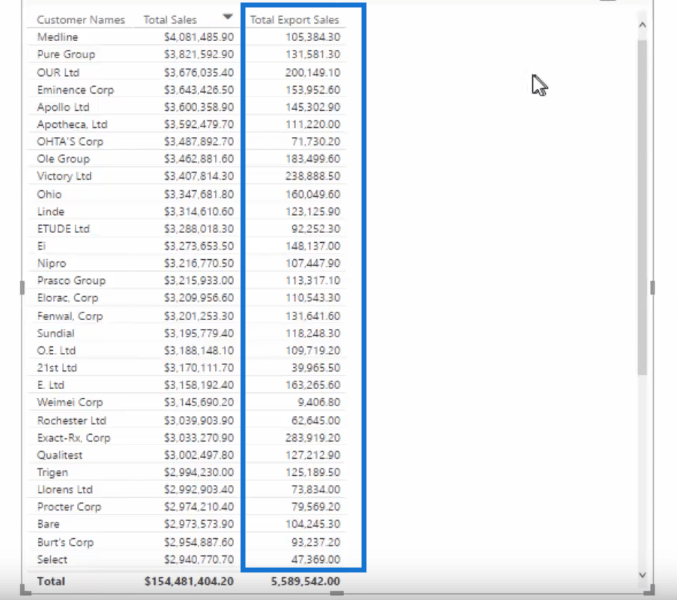677x600 pixels.
Task: Click the 39,965.50 export sales value
Action: point(316,368)
